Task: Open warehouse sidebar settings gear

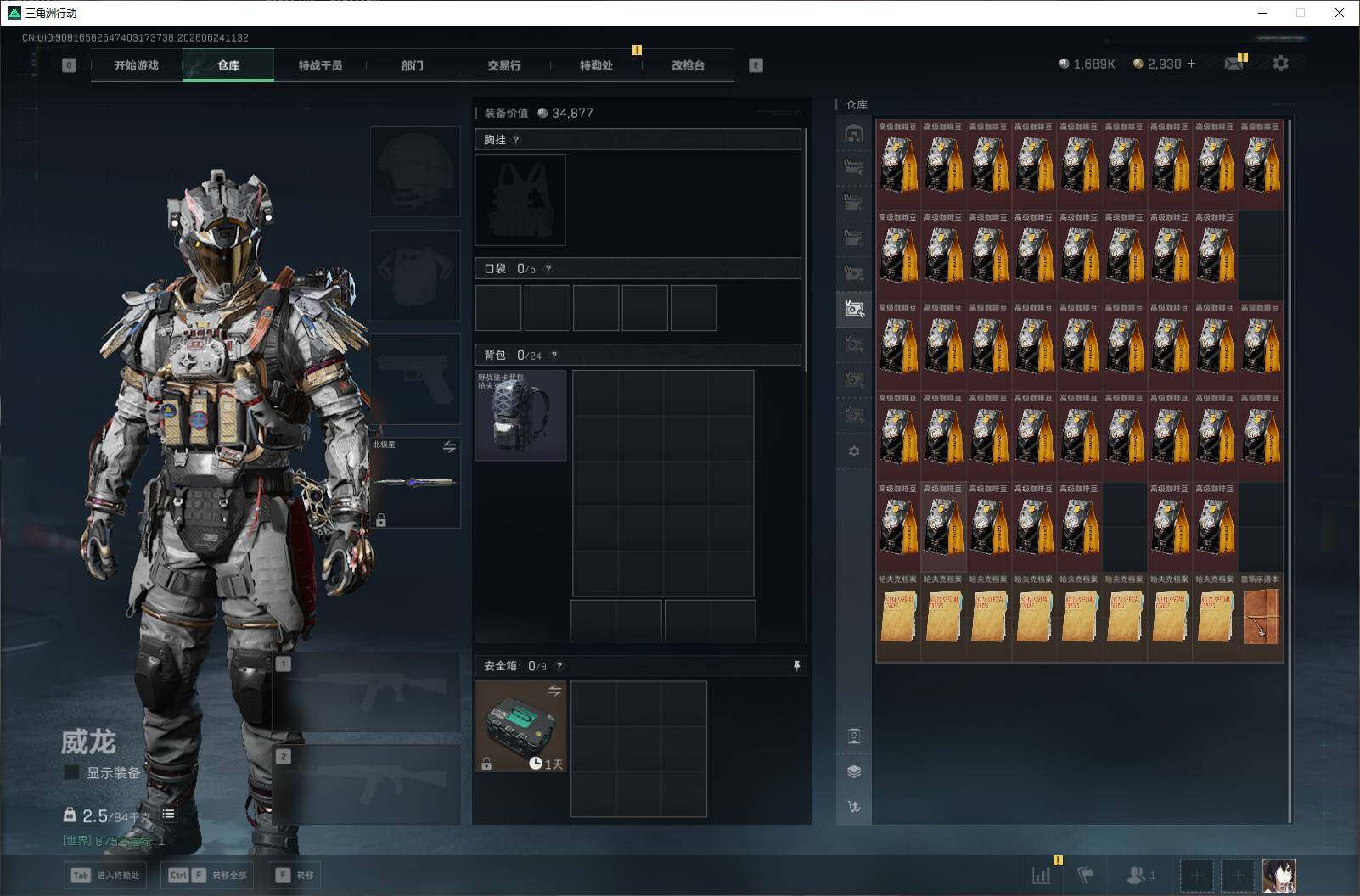Action: click(854, 451)
